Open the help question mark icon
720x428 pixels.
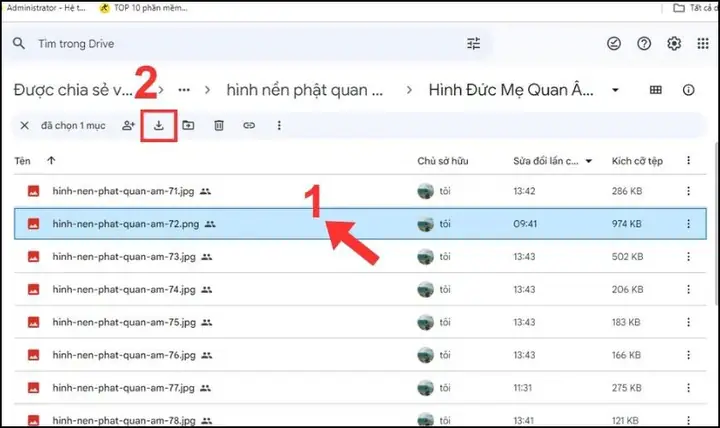(x=644, y=44)
